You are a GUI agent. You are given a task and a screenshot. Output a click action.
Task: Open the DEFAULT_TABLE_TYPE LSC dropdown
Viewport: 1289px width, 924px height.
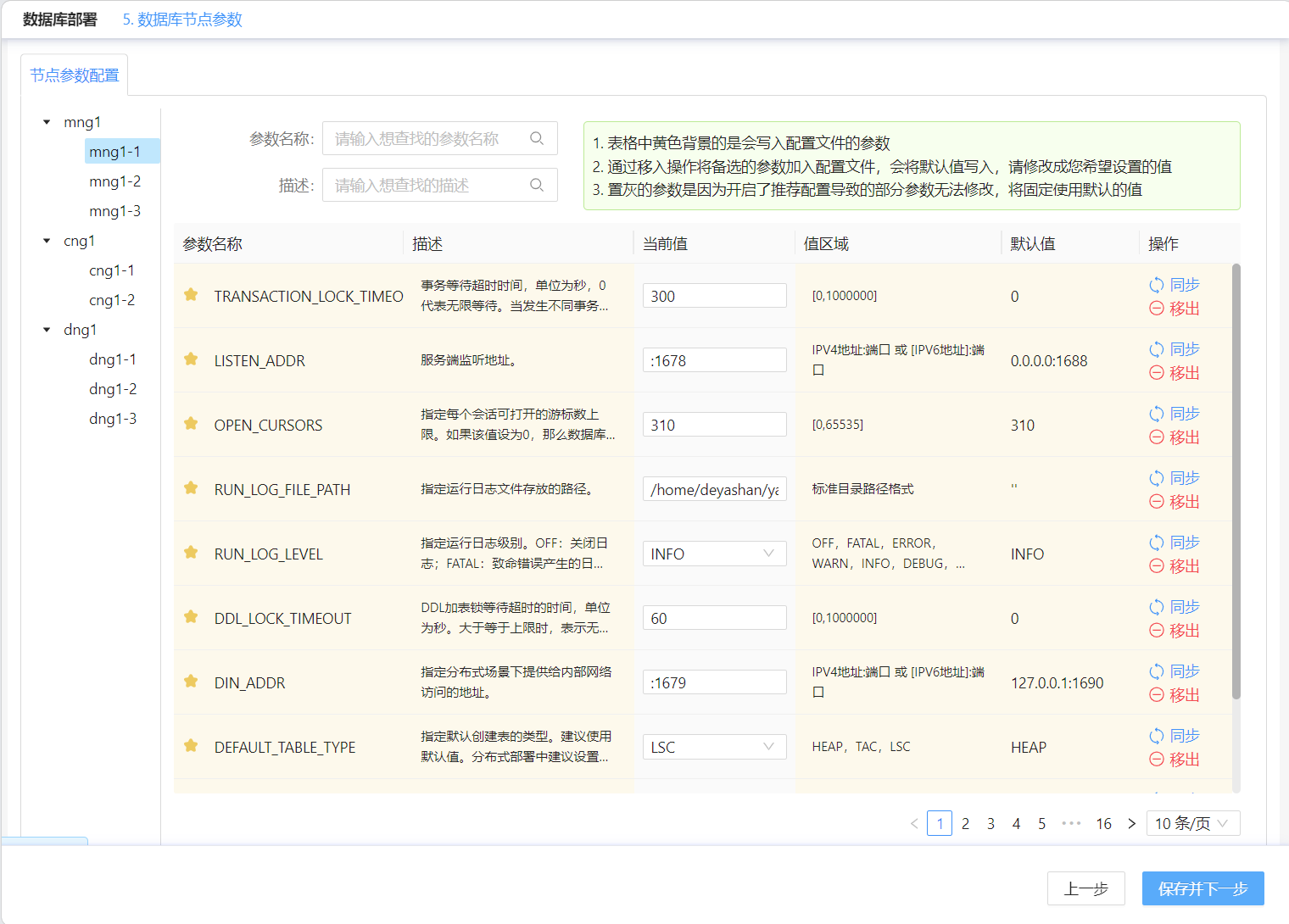(x=714, y=747)
